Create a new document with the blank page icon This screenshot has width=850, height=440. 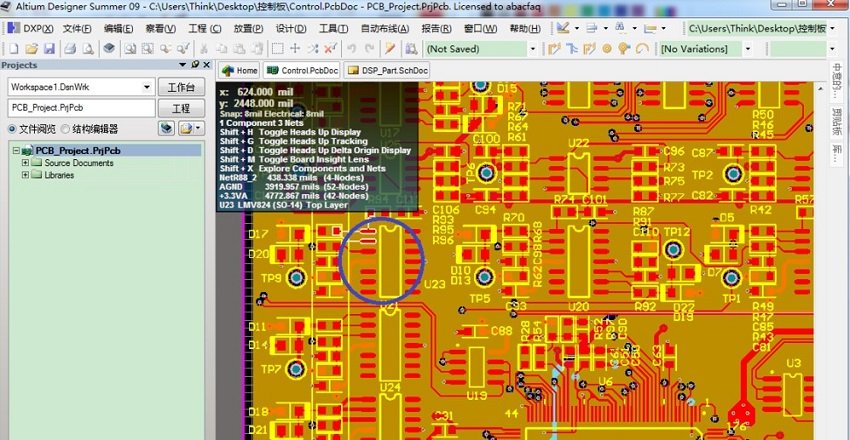14,49
